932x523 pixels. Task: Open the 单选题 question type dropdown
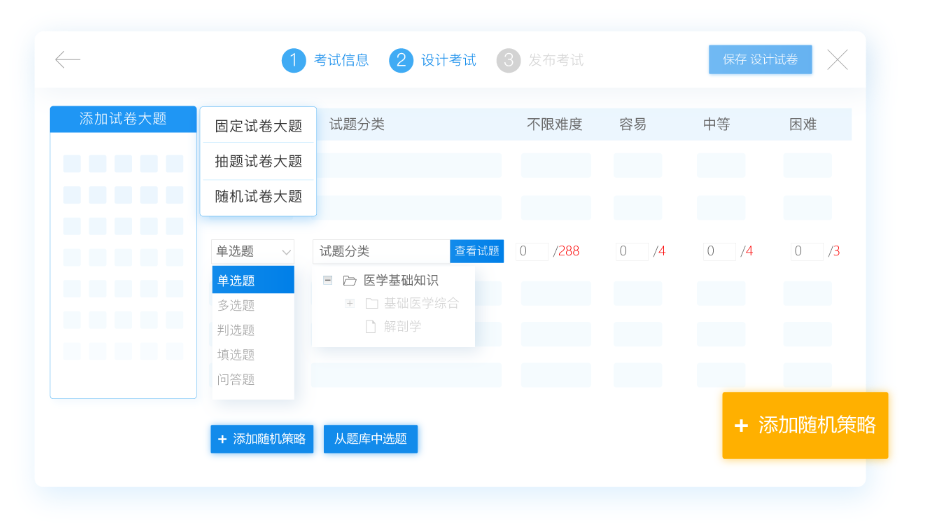252,251
